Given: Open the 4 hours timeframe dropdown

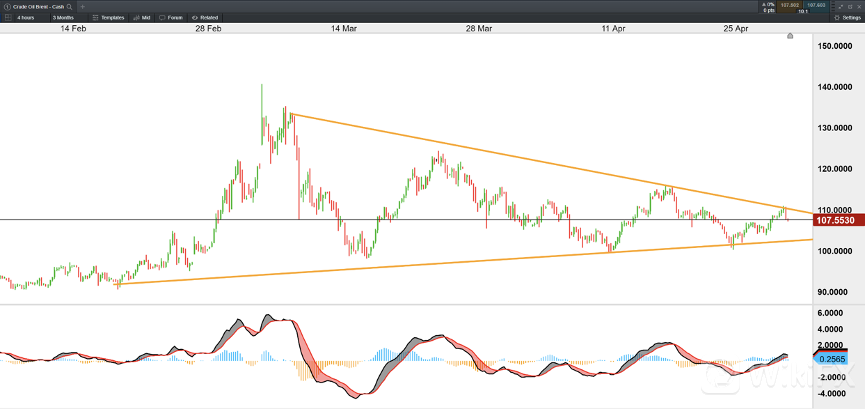Looking at the screenshot, I should click(x=24, y=18).
